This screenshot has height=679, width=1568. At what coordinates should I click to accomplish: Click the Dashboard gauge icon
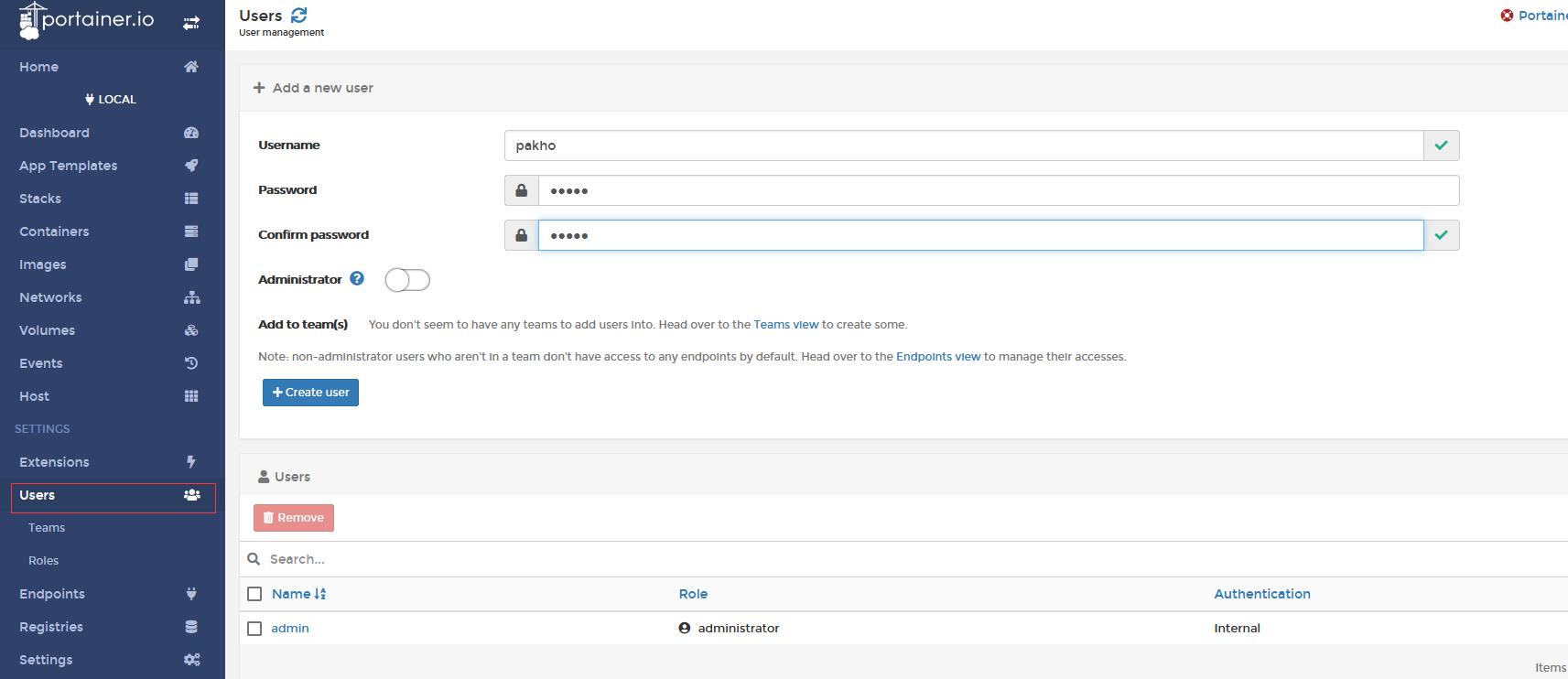pyautogui.click(x=191, y=133)
